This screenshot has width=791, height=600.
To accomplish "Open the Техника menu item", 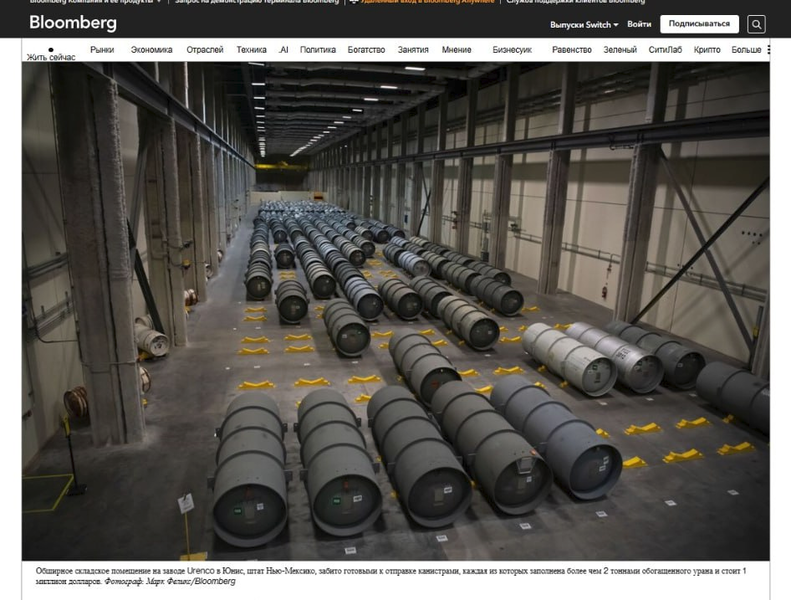I will 251,49.
